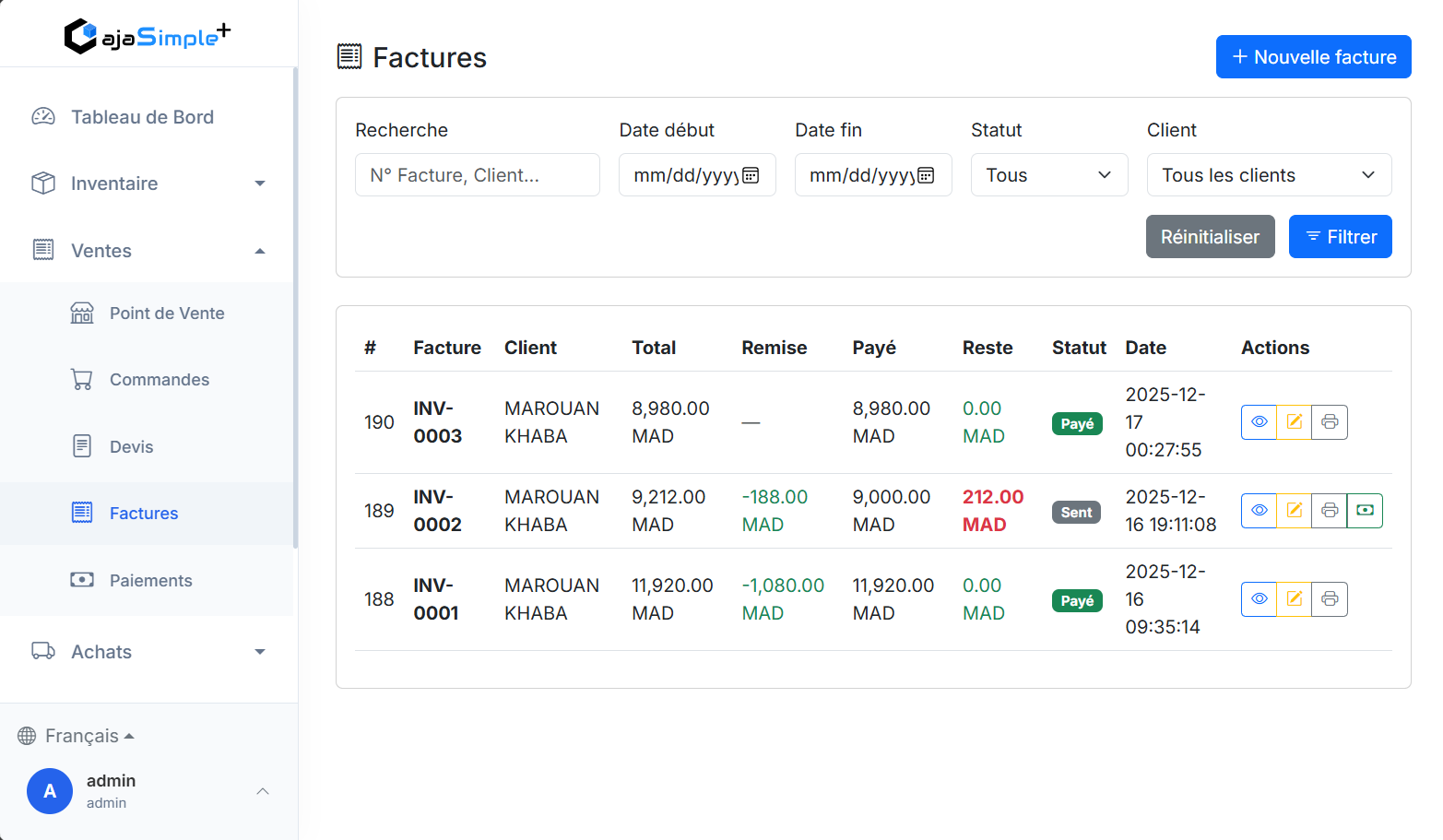Viewport: 1443px width, 840px height.
Task: Edit invoice INV-0003 using pencil icon
Action: click(1294, 422)
